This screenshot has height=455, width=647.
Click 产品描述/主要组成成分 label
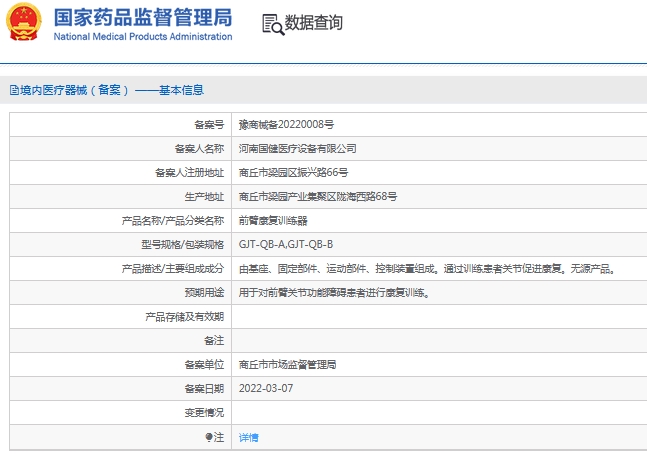pyautogui.click(x=173, y=269)
